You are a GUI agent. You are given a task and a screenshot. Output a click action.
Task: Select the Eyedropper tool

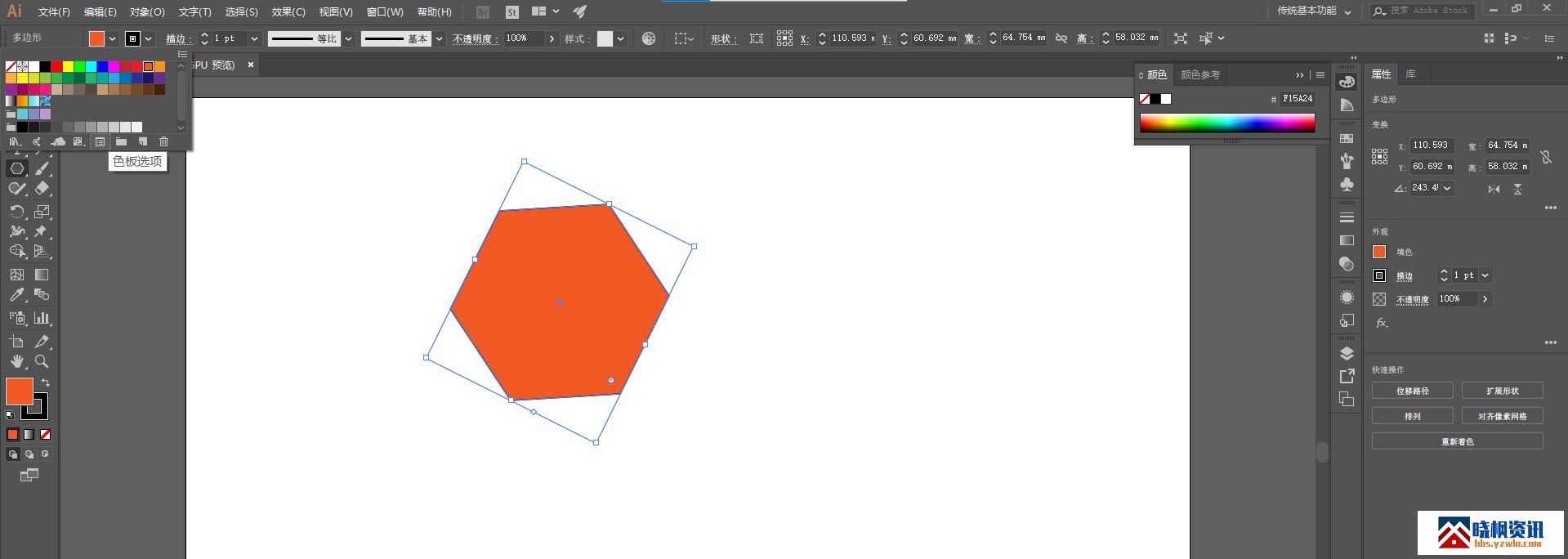pyautogui.click(x=17, y=295)
